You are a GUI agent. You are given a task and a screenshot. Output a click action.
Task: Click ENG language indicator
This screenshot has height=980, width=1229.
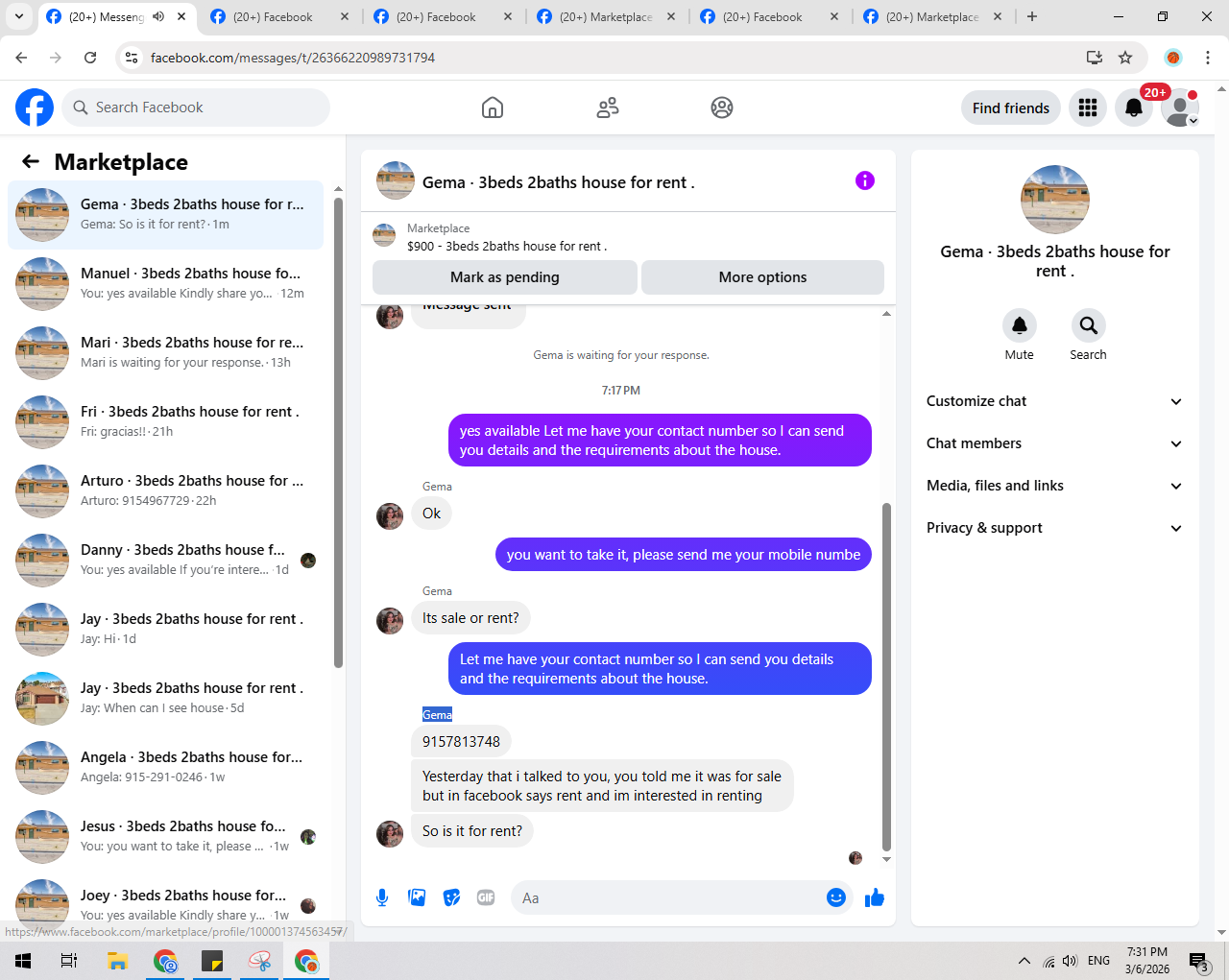(x=1099, y=961)
